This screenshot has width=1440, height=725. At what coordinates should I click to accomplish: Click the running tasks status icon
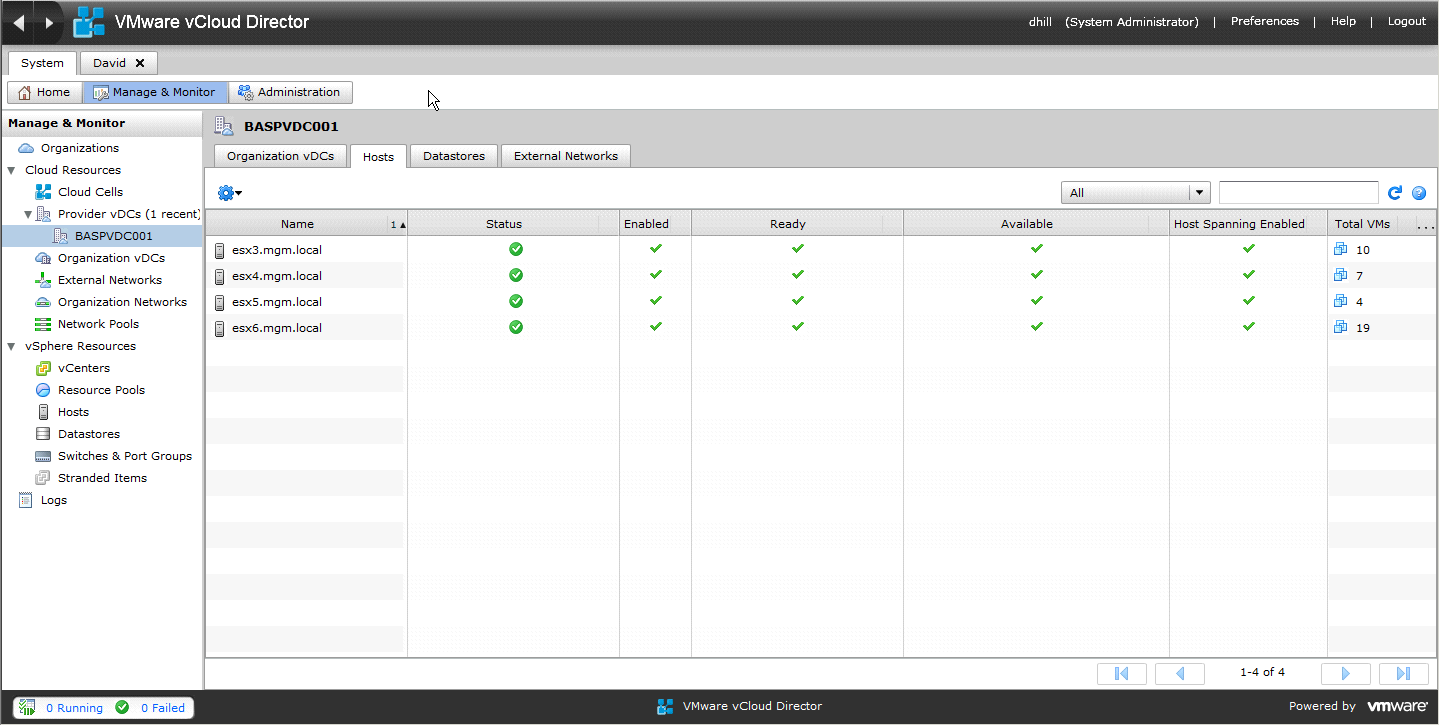point(28,707)
